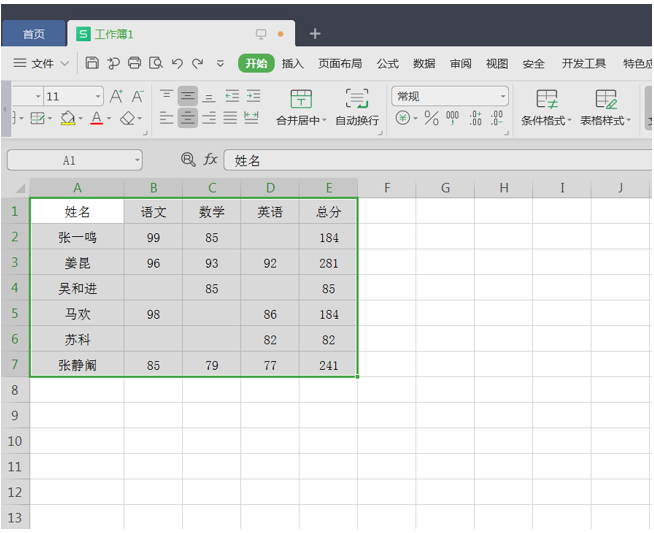Expand the quick access toolbar customization arrow
The image size is (654, 533).
click(220, 63)
